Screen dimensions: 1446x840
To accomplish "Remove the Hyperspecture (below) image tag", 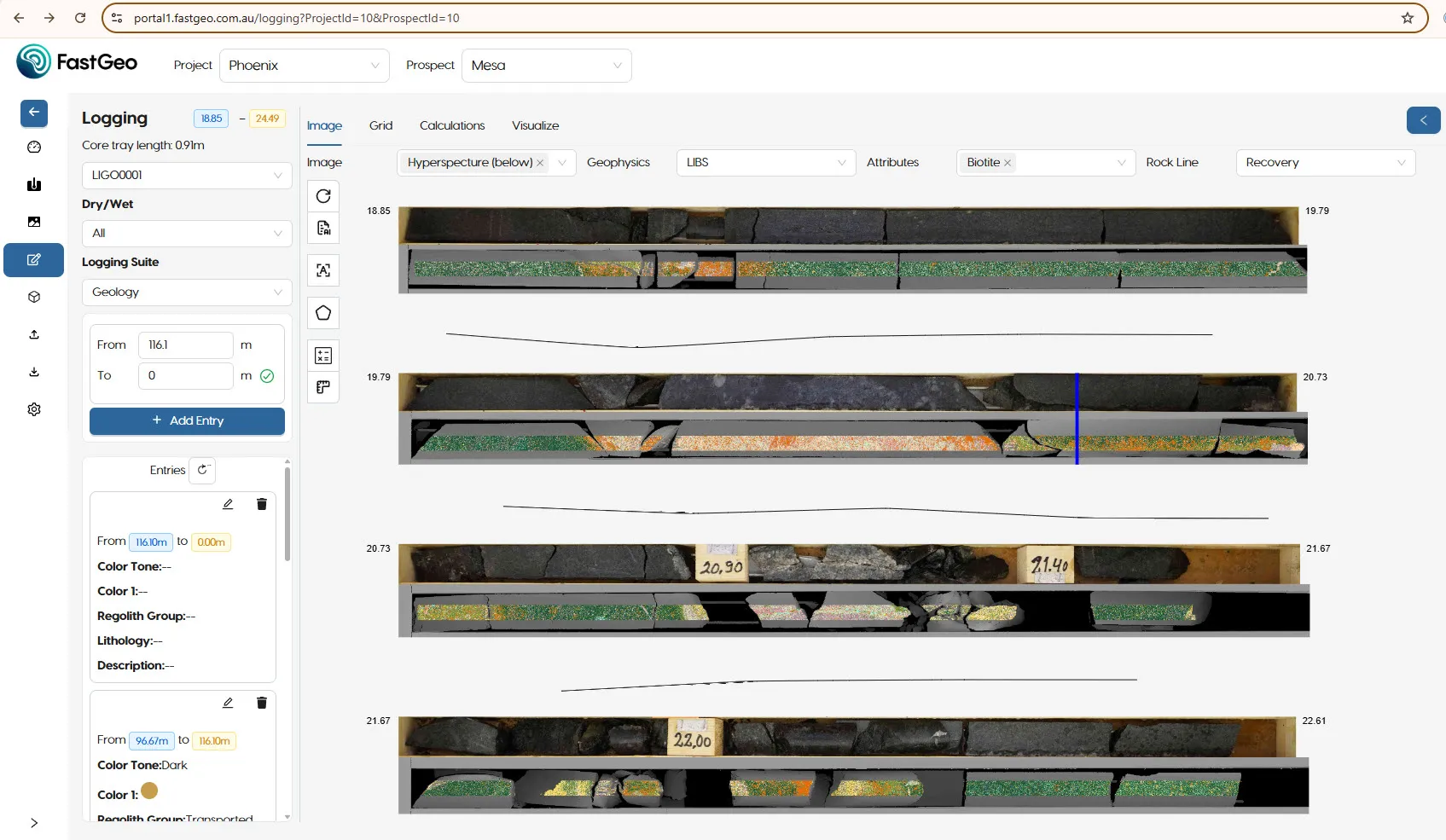I will coord(540,163).
